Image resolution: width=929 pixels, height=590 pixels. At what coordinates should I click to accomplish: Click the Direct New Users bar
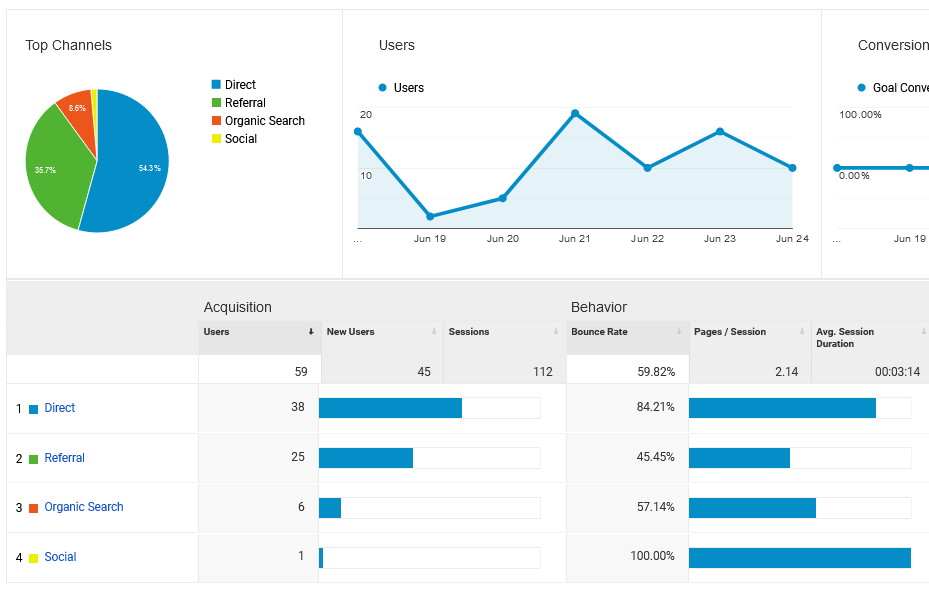tap(390, 408)
